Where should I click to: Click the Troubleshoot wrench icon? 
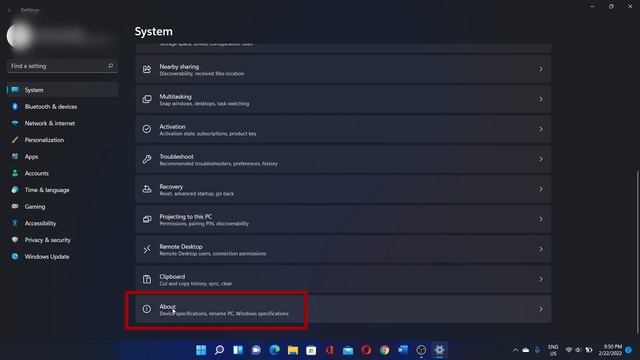click(147, 159)
